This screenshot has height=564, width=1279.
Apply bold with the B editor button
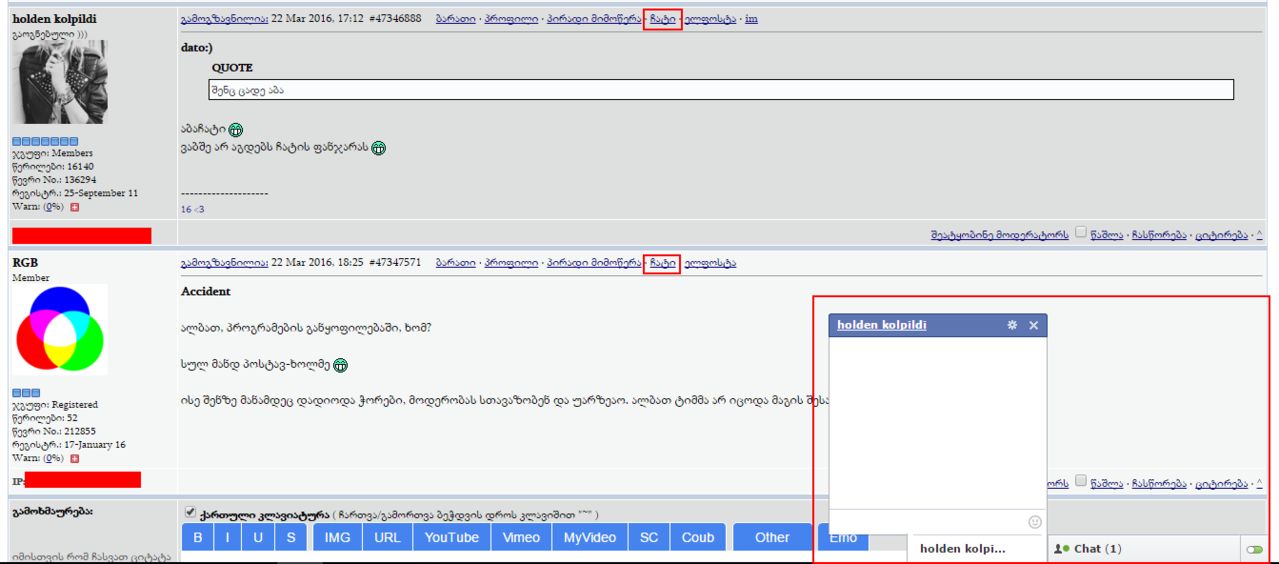tap(197, 537)
